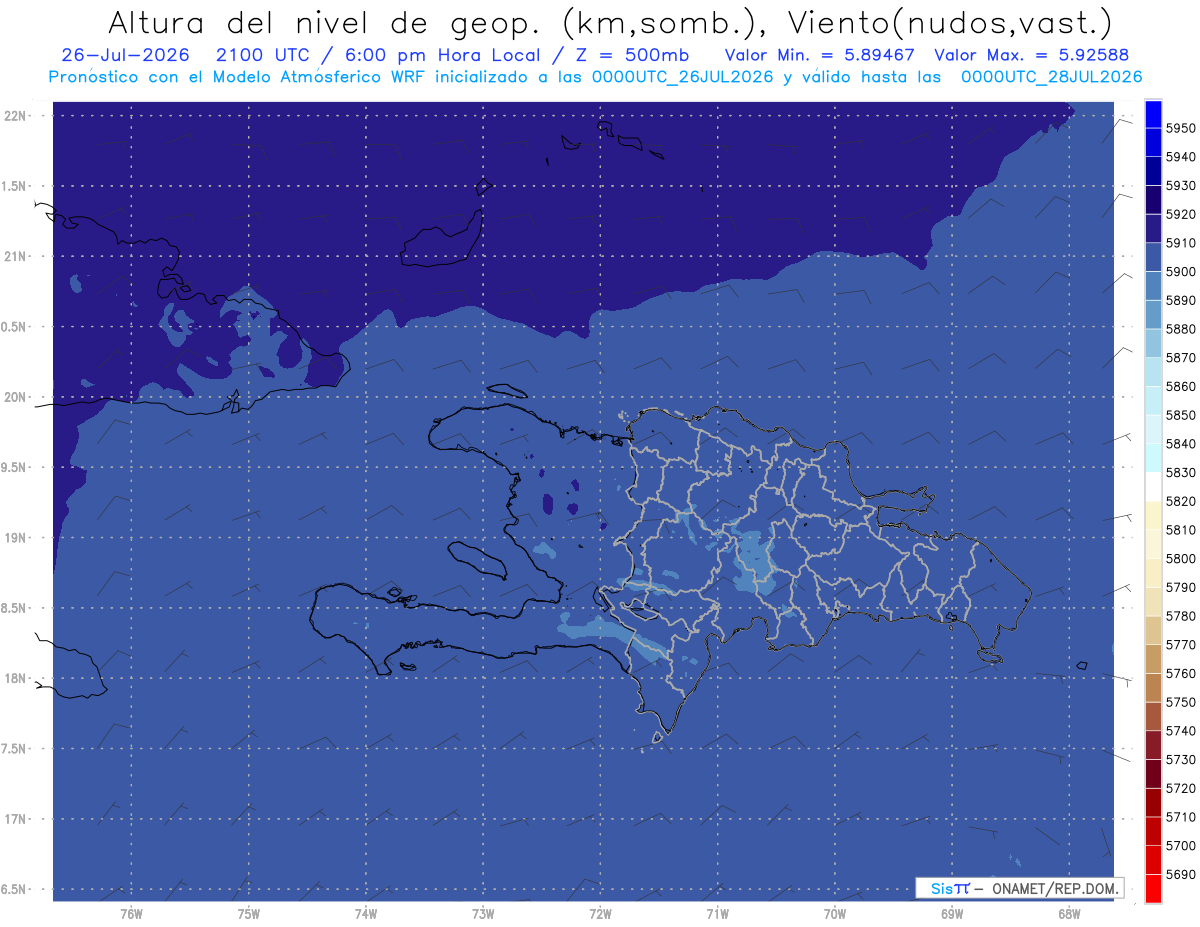Click the pale yellow band between 5810 and 5820
The image size is (1200, 927).
pos(1152,515)
